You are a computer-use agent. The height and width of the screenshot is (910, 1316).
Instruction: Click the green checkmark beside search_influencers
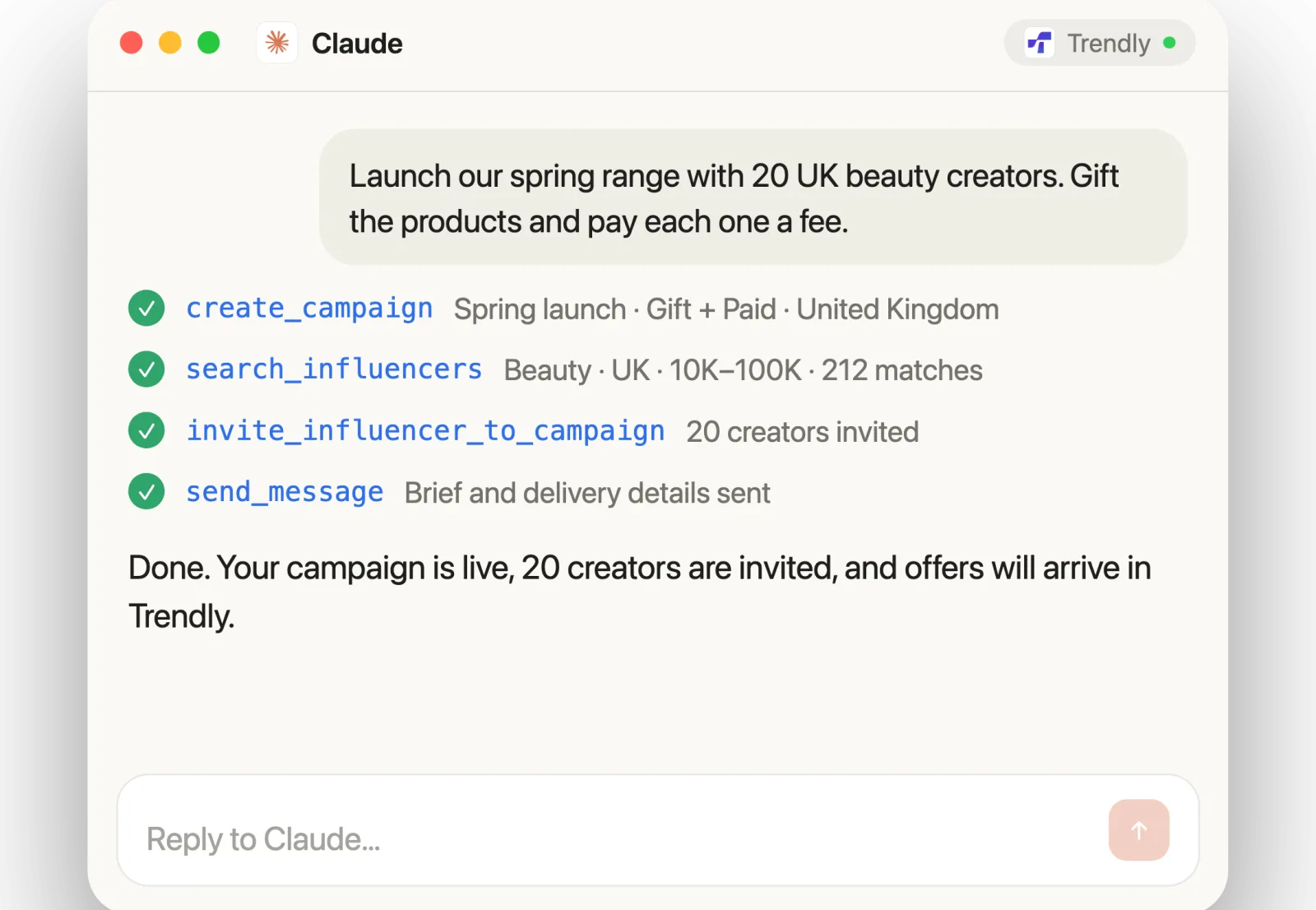146,369
